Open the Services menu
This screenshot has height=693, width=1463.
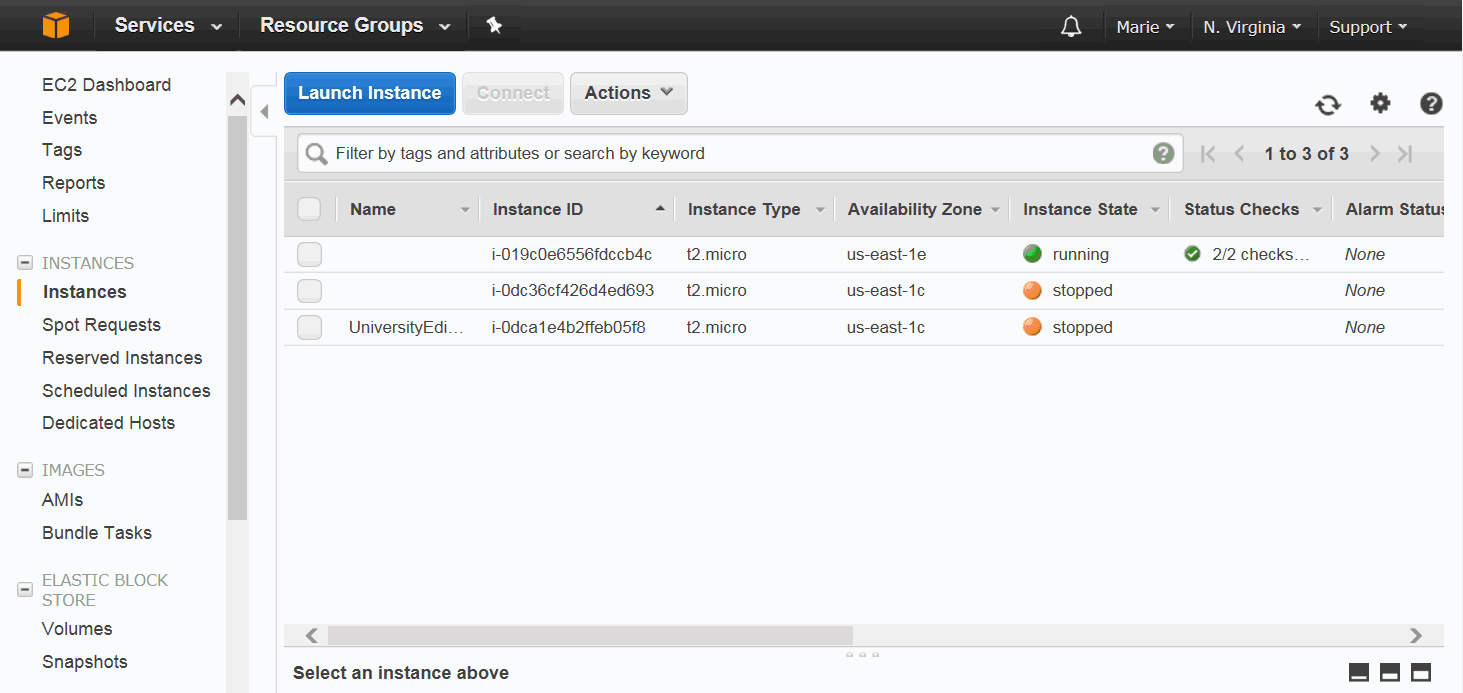[167, 26]
